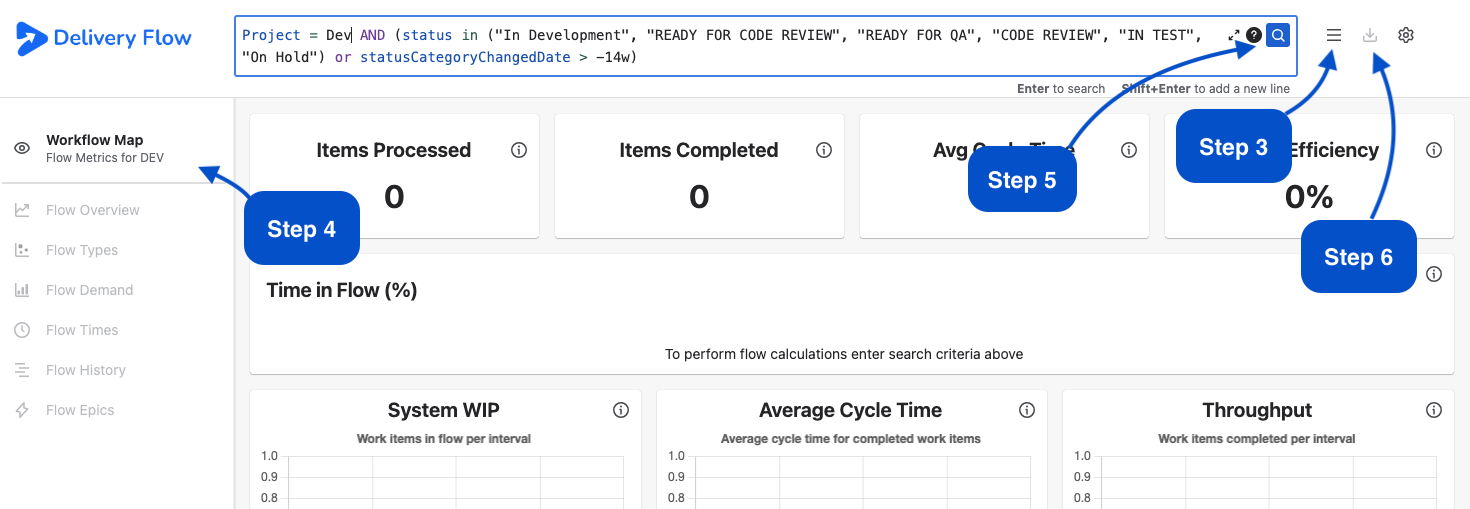Click the Delivery Flow logo
Screen dimensions: 1470x509
click(104, 38)
